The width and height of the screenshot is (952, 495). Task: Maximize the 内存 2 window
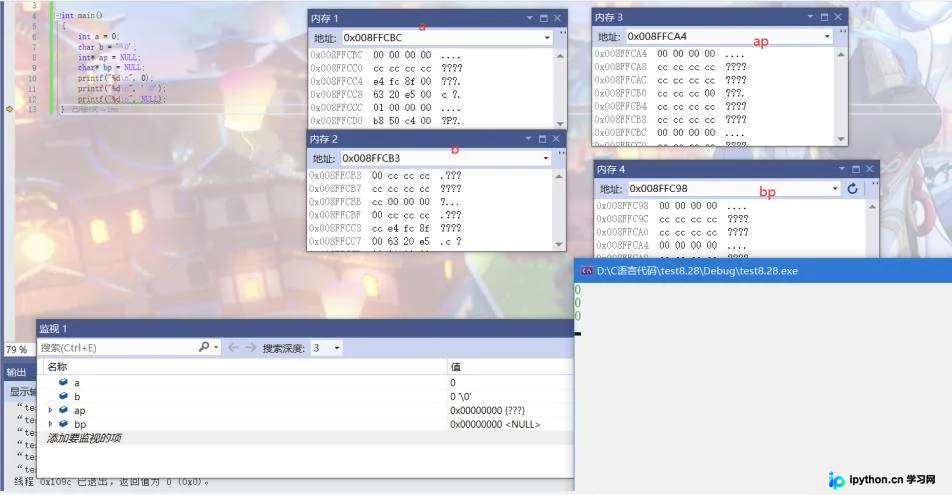(542, 139)
